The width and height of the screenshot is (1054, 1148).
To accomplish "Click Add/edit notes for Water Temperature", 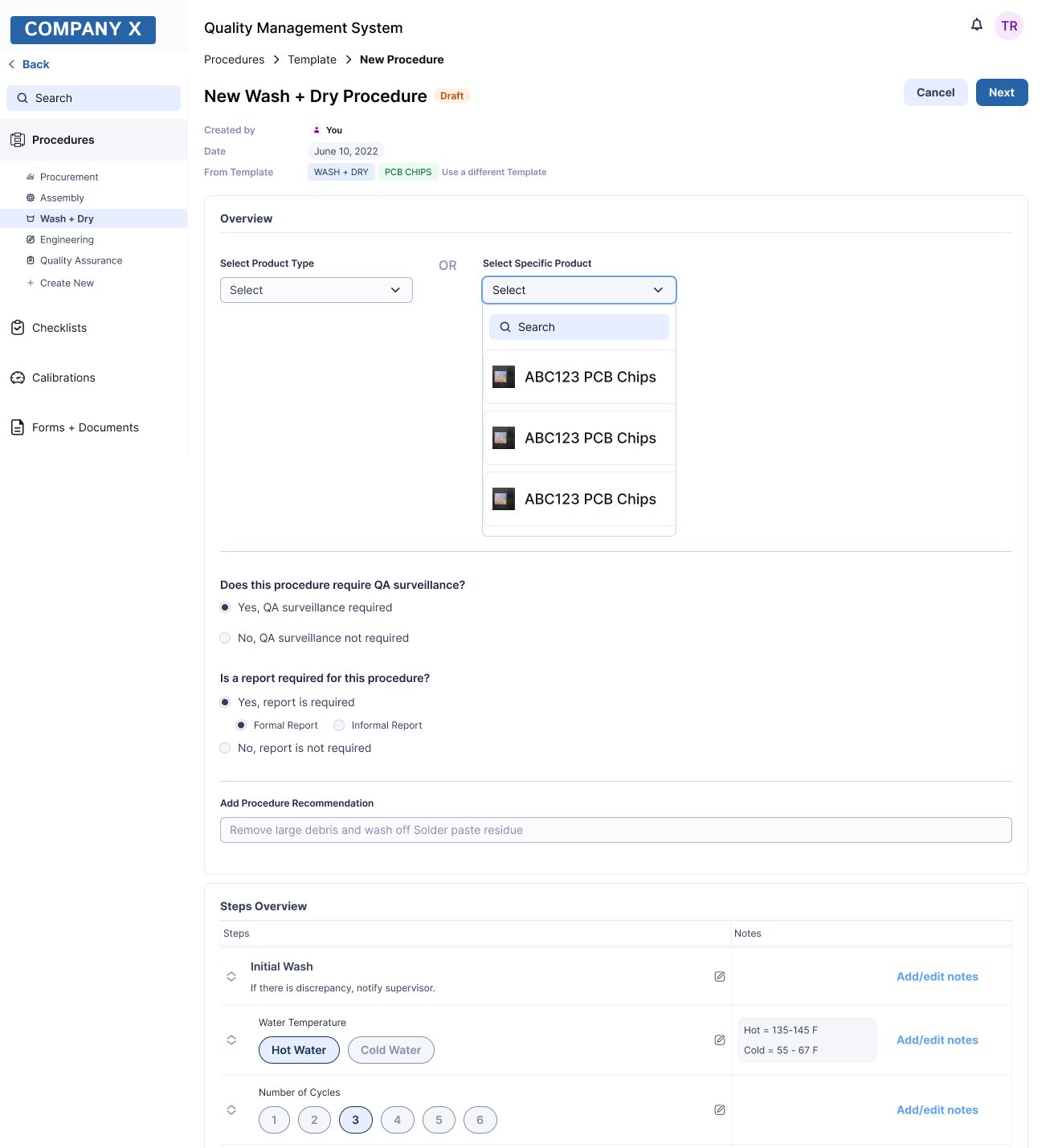I will [938, 1040].
